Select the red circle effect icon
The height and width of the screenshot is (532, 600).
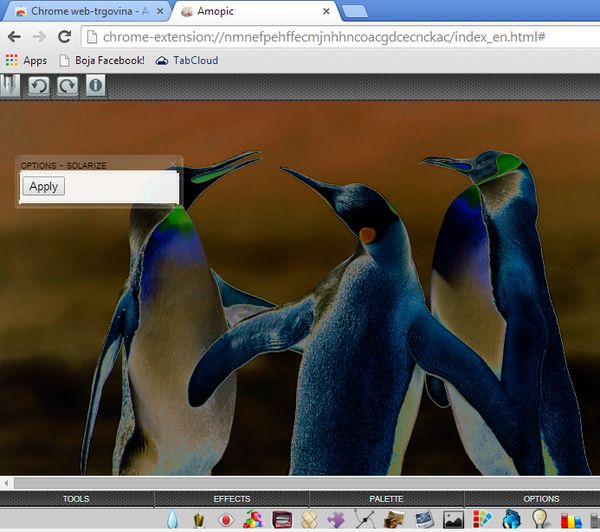[x=227, y=520]
